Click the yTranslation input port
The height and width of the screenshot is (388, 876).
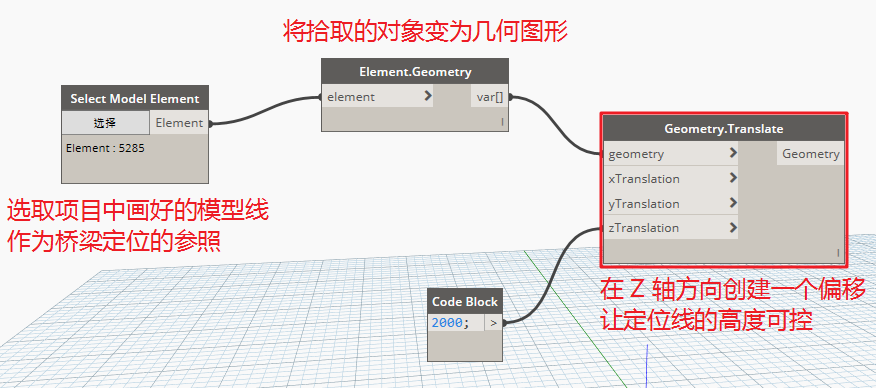670,203
